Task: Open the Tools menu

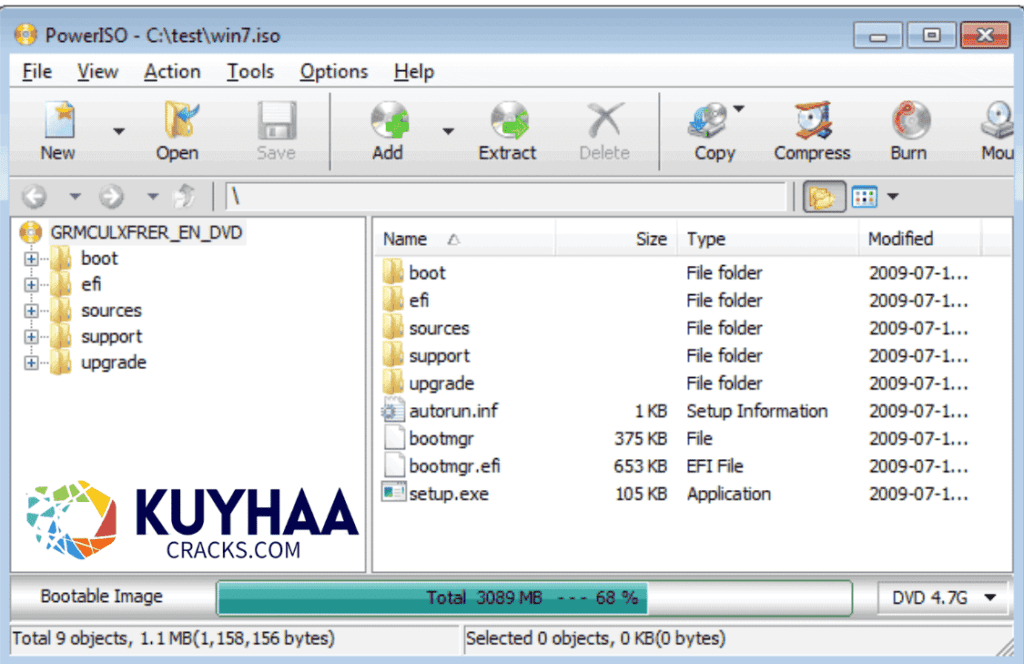Action: [250, 71]
